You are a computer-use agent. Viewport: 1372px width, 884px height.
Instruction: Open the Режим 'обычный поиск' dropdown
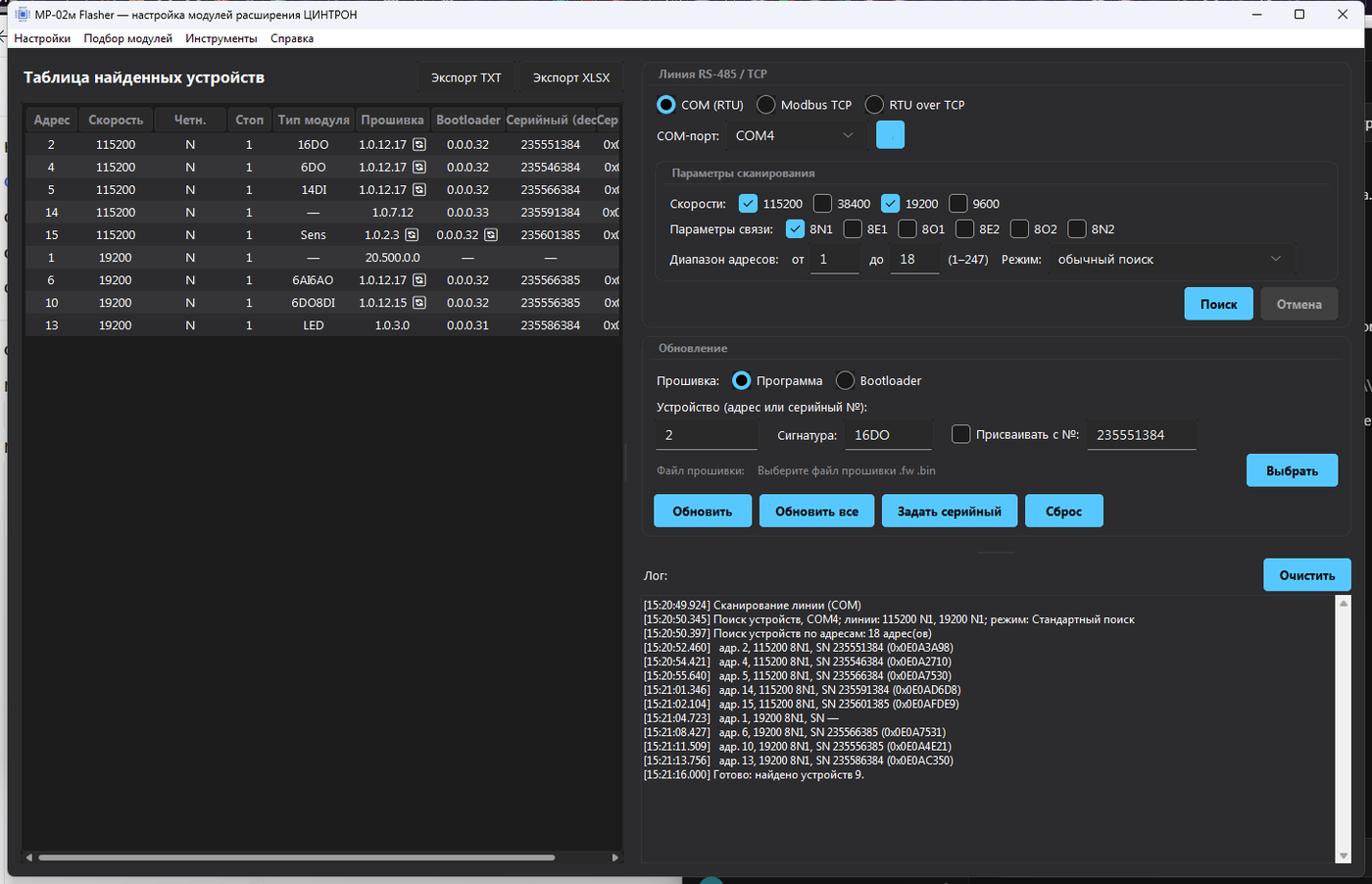1171,260
